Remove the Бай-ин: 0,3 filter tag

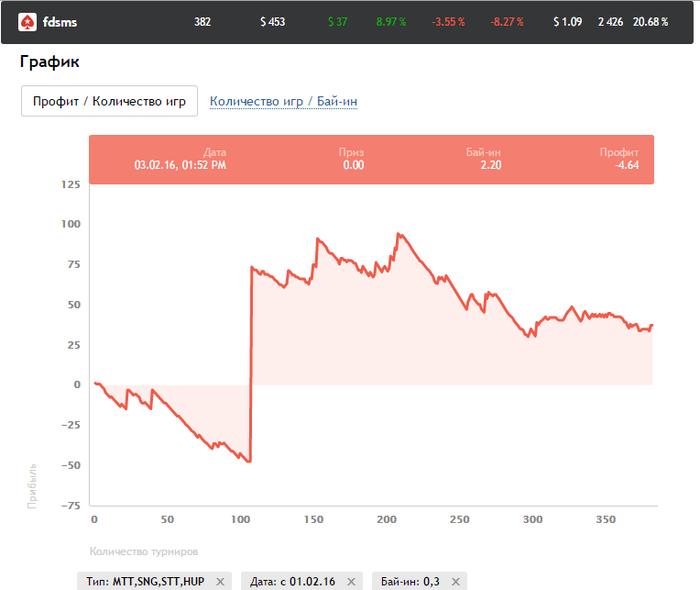(455, 582)
